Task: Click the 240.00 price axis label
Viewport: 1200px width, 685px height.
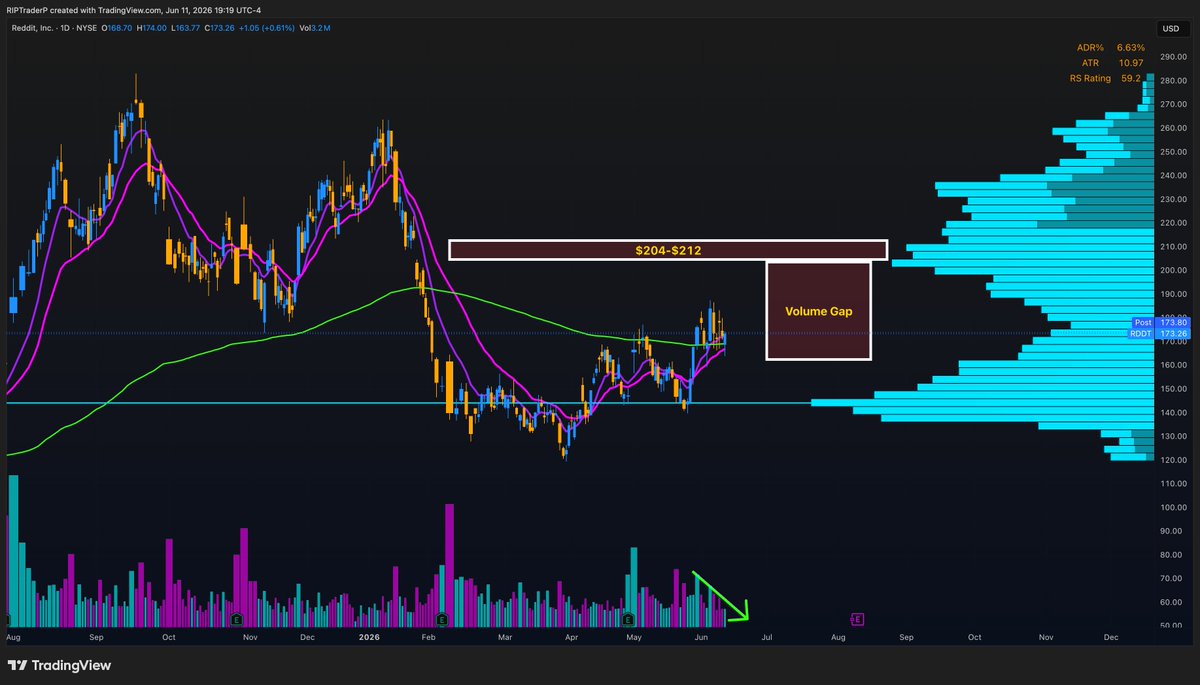Action: 1172,176
